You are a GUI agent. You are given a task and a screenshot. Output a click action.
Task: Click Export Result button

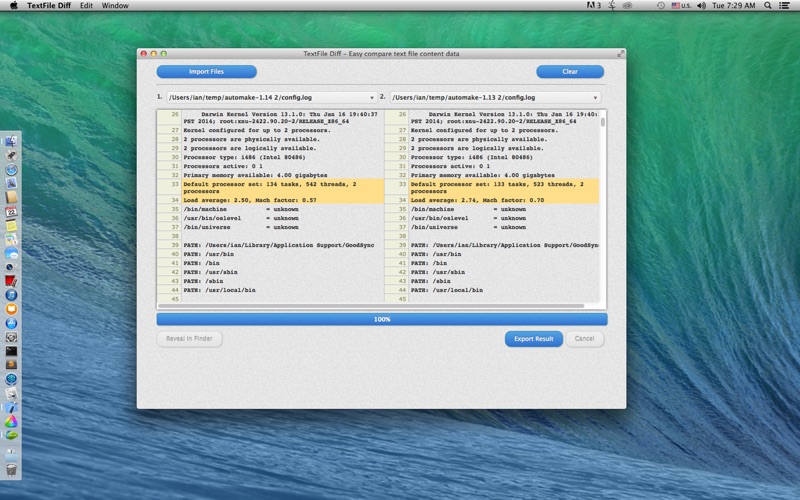point(534,339)
